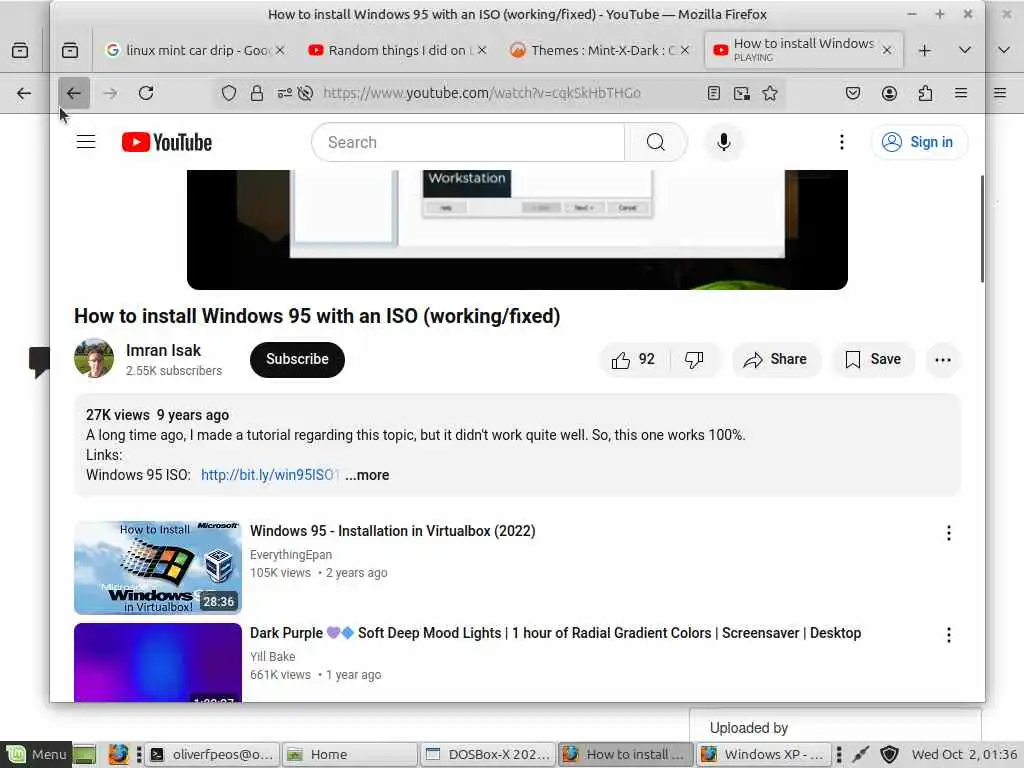
Task: Sign in to YouTube
Action: pos(919,142)
